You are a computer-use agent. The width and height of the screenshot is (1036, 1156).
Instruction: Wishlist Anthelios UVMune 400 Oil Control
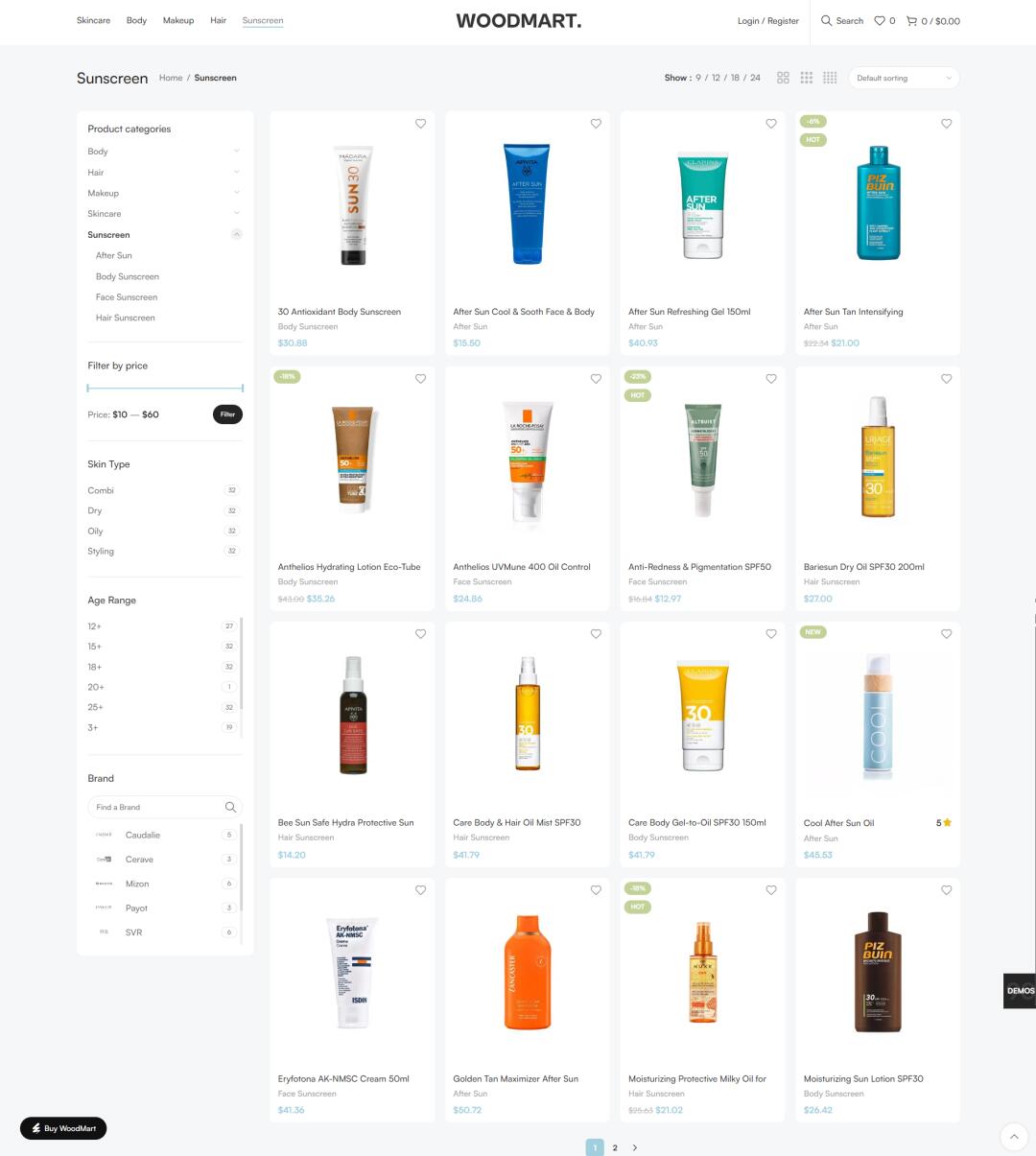pyautogui.click(x=596, y=379)
